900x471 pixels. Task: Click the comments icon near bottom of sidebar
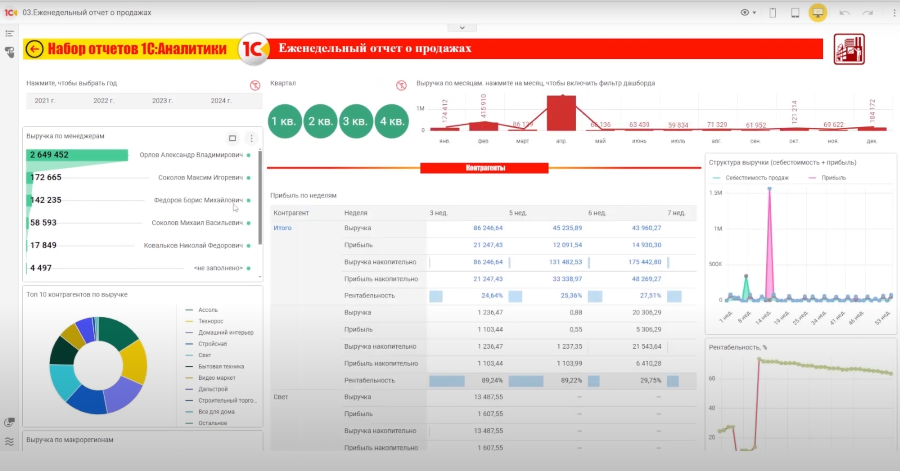click(9, 423)
